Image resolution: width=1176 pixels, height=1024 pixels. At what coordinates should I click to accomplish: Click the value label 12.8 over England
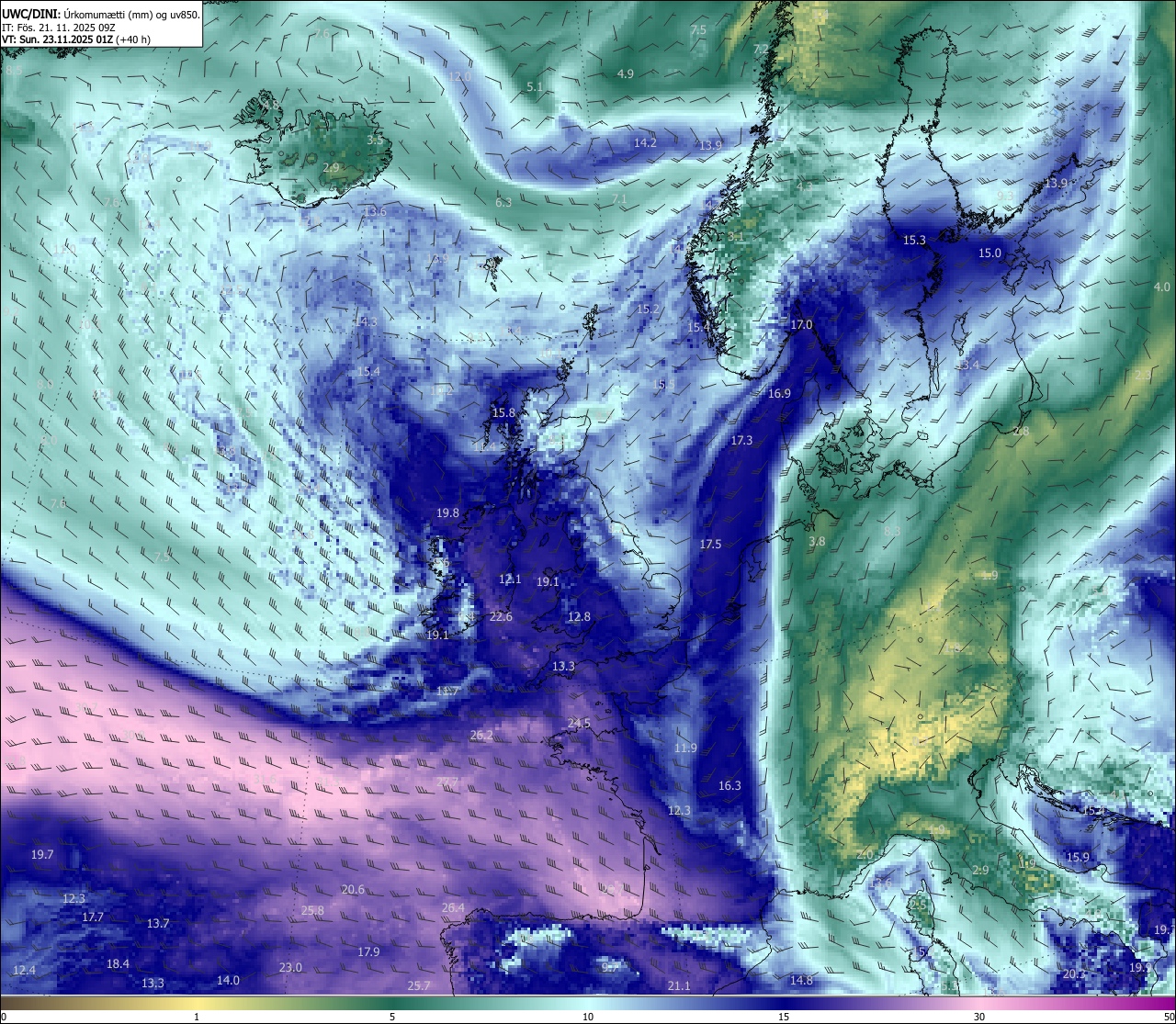(x=579, y=616)
